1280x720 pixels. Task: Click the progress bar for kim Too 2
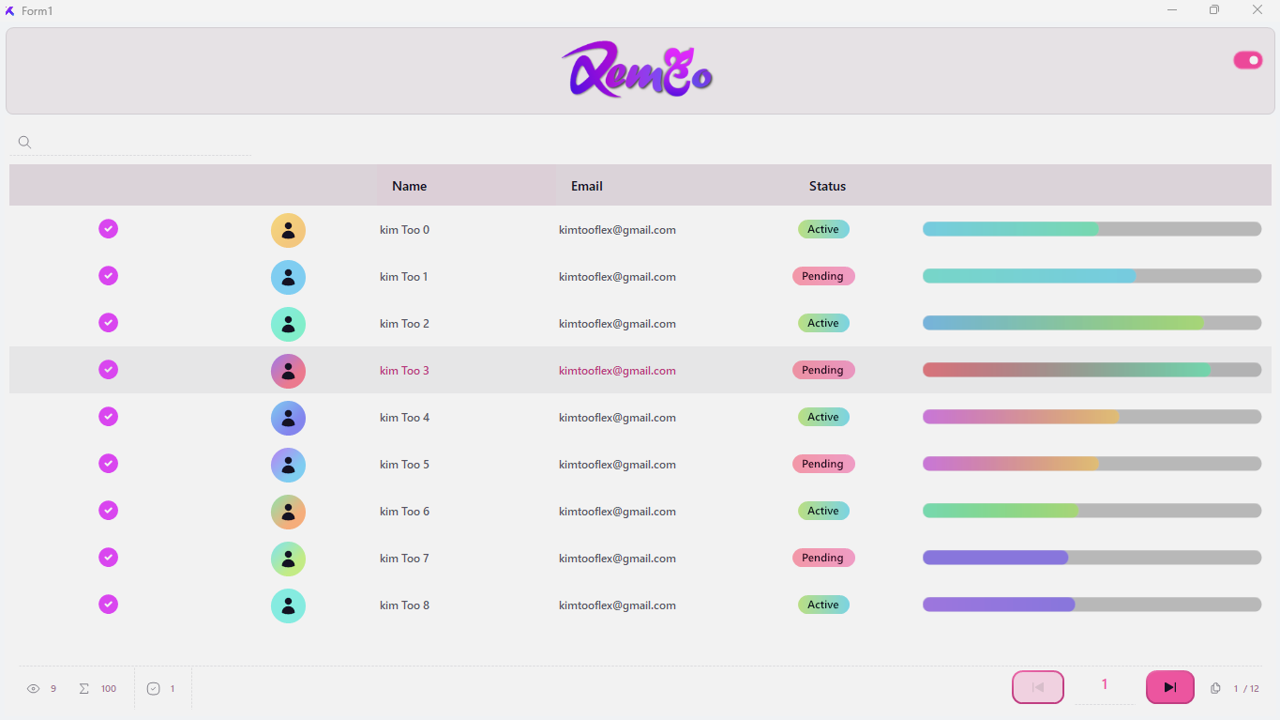click(x=1091, y=323)
